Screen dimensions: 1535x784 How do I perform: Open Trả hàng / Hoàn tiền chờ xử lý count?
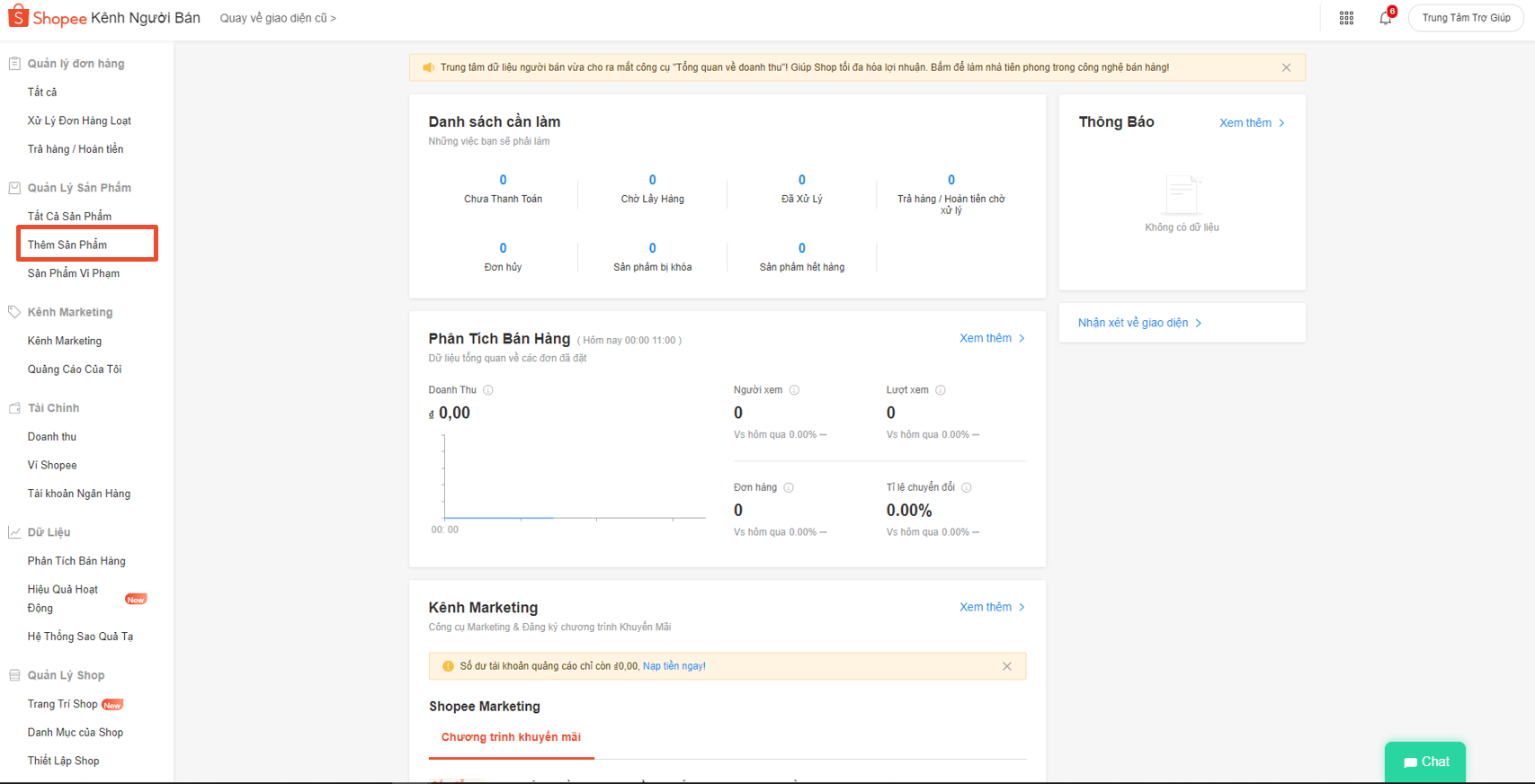[951, 180]
